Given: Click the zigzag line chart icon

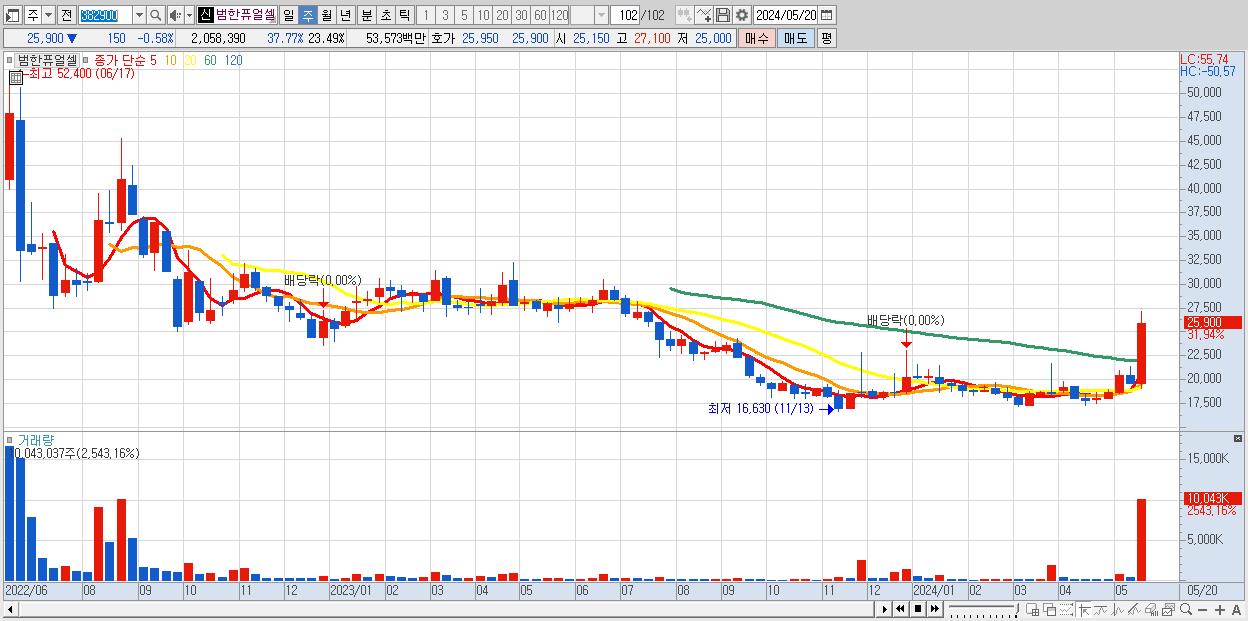Looking at the screenshot, I should coord(1118,609).
